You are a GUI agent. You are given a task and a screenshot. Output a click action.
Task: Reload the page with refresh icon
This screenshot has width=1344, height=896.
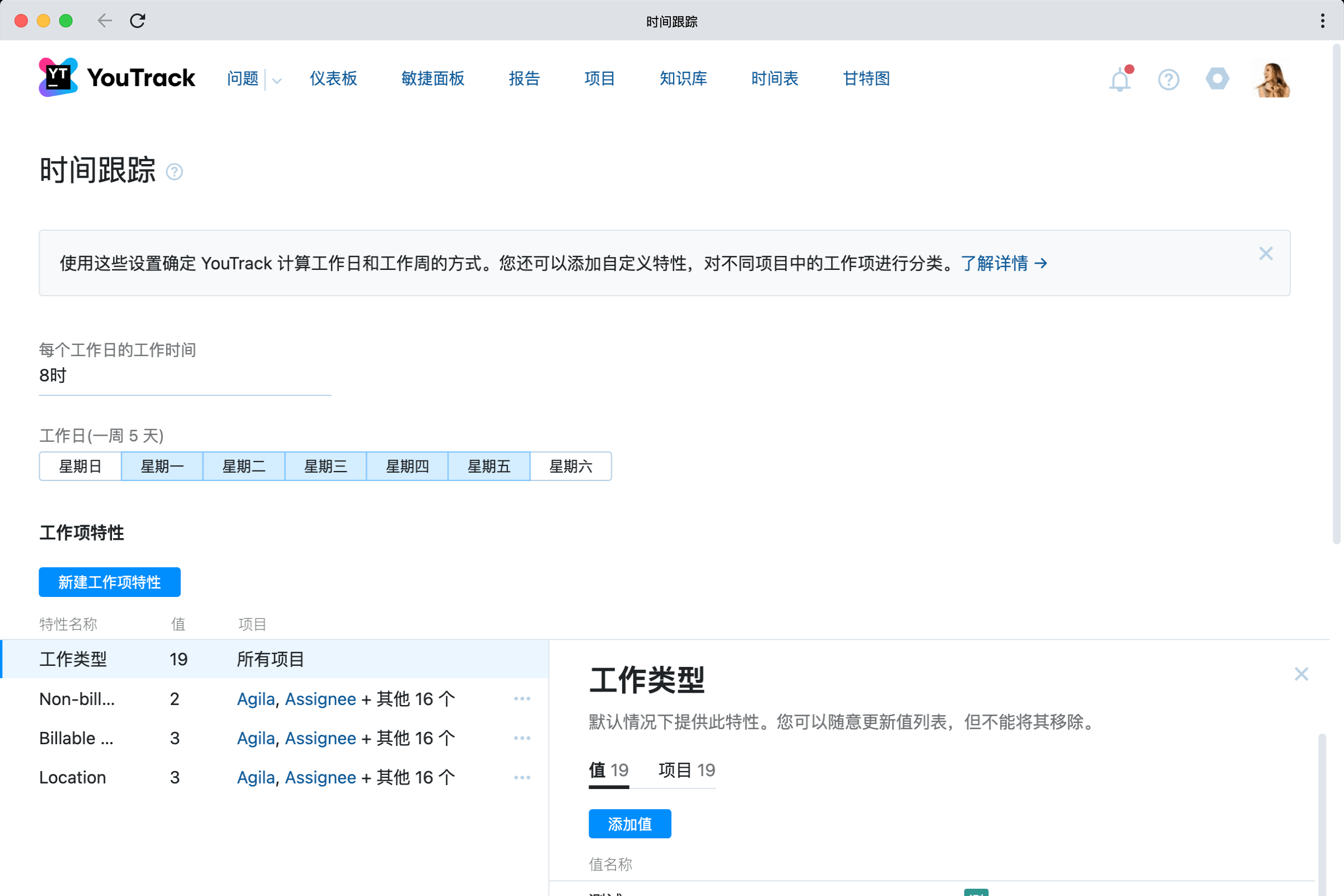click(x=138, y=21)
